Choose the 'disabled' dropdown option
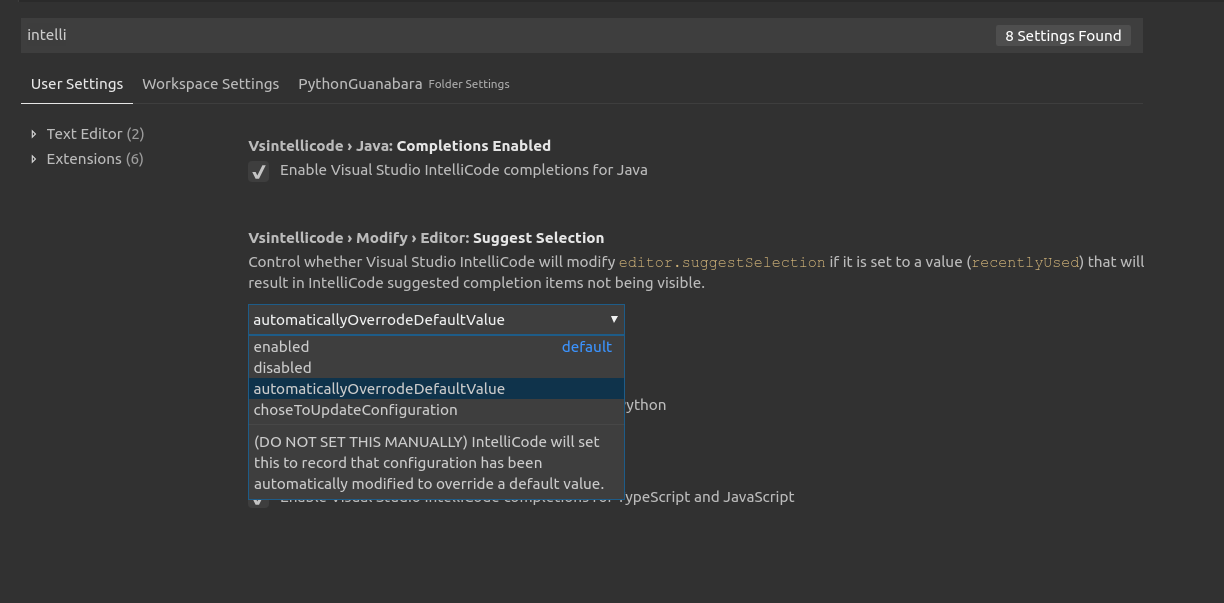Image resolution: width=1224 pixels, height=603 pixels. tap(436, 368)
